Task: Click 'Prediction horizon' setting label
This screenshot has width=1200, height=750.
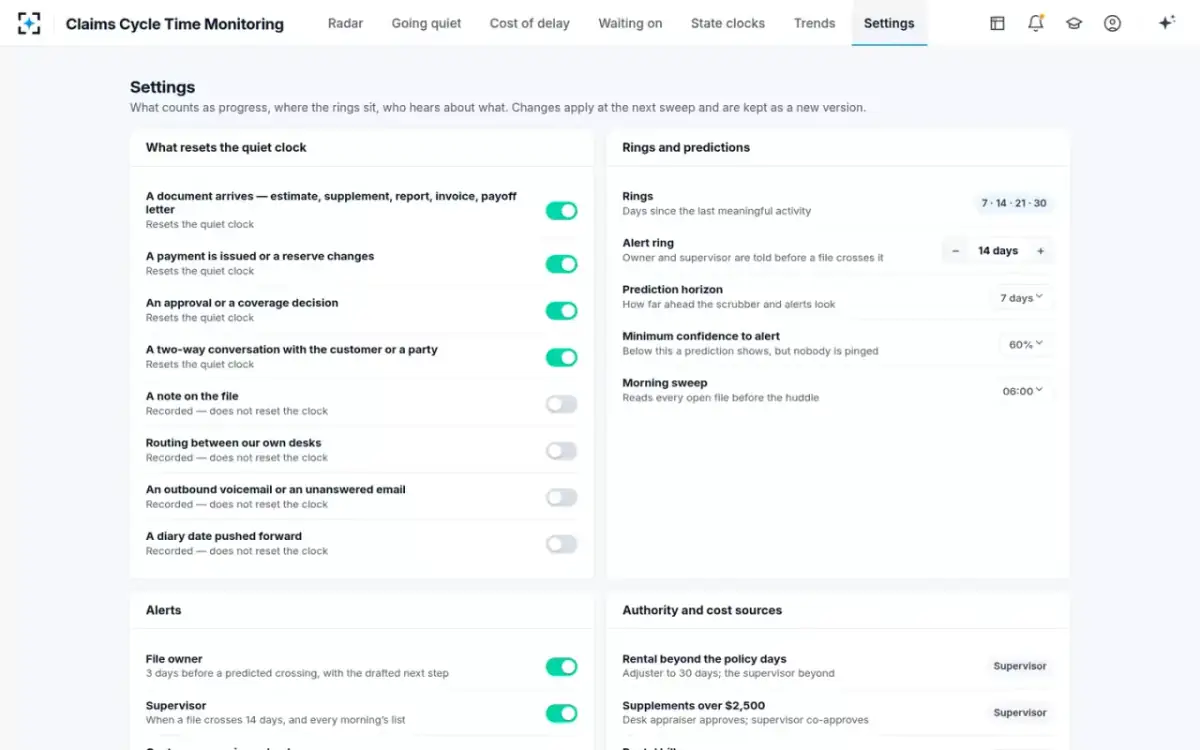Action: (x=672, y=290)
